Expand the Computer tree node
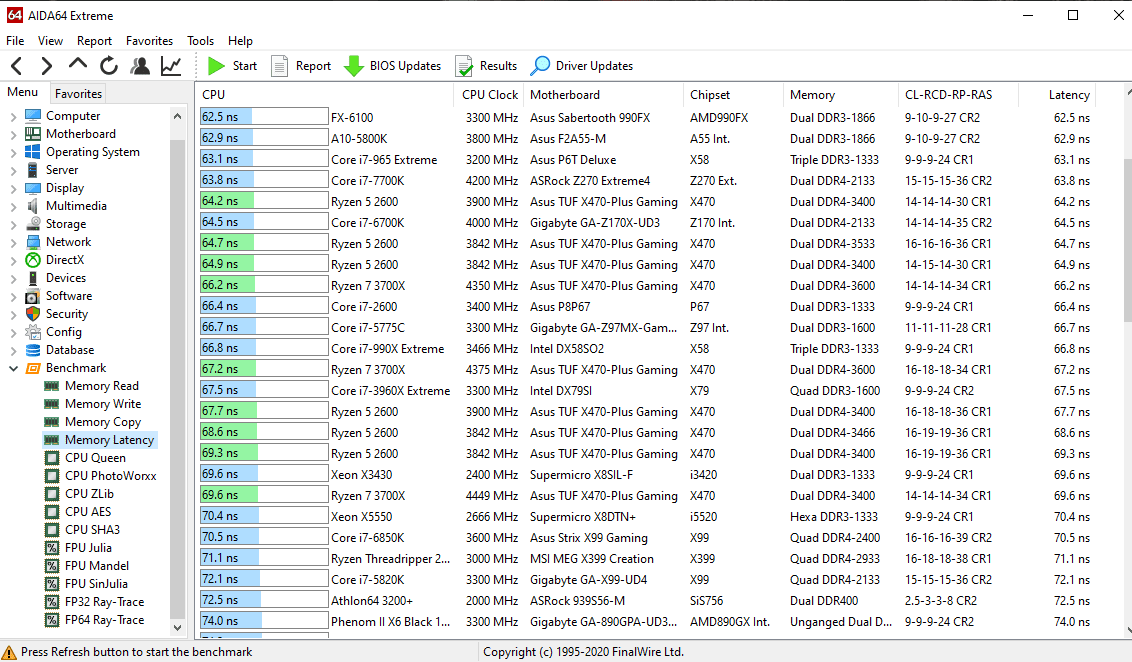 [x=13, y=116]
